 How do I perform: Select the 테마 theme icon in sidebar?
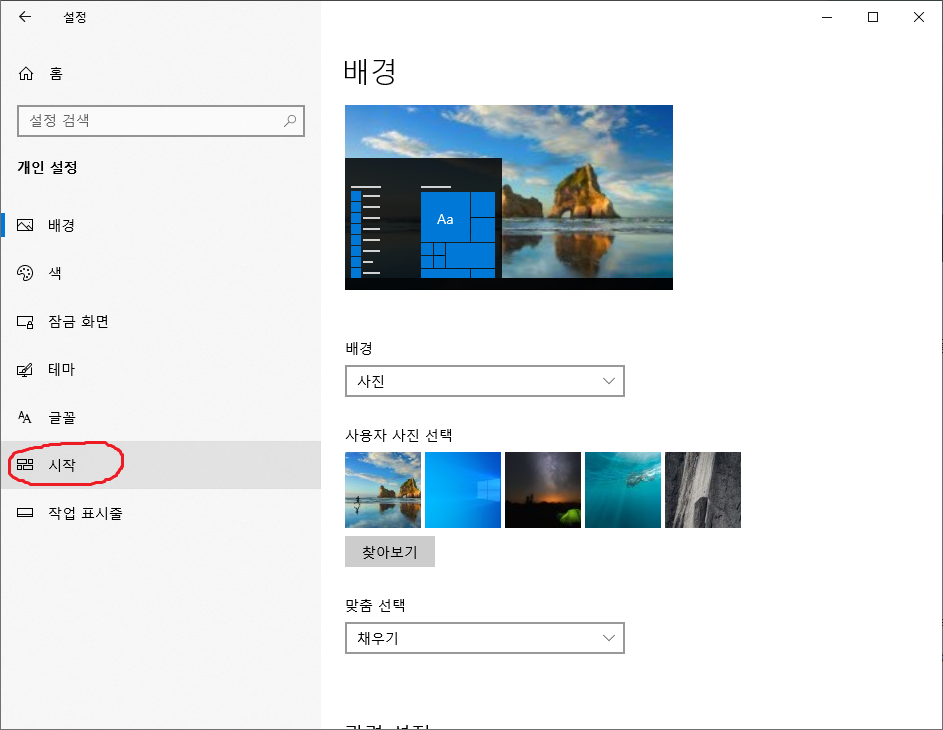click(x=26, y=370)
